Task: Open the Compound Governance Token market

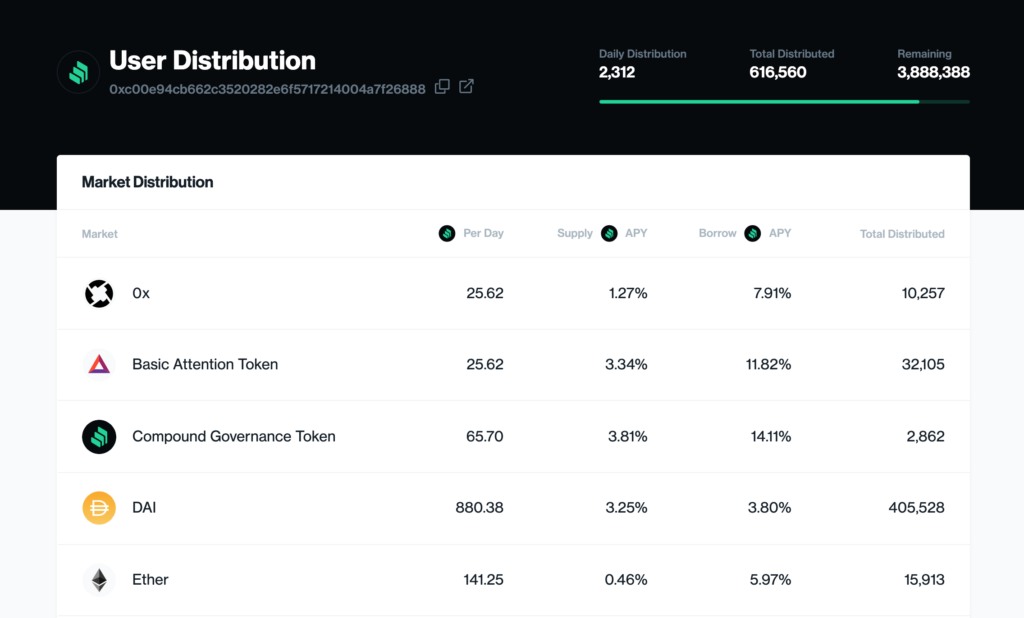Action: click(x=513, y=436)
